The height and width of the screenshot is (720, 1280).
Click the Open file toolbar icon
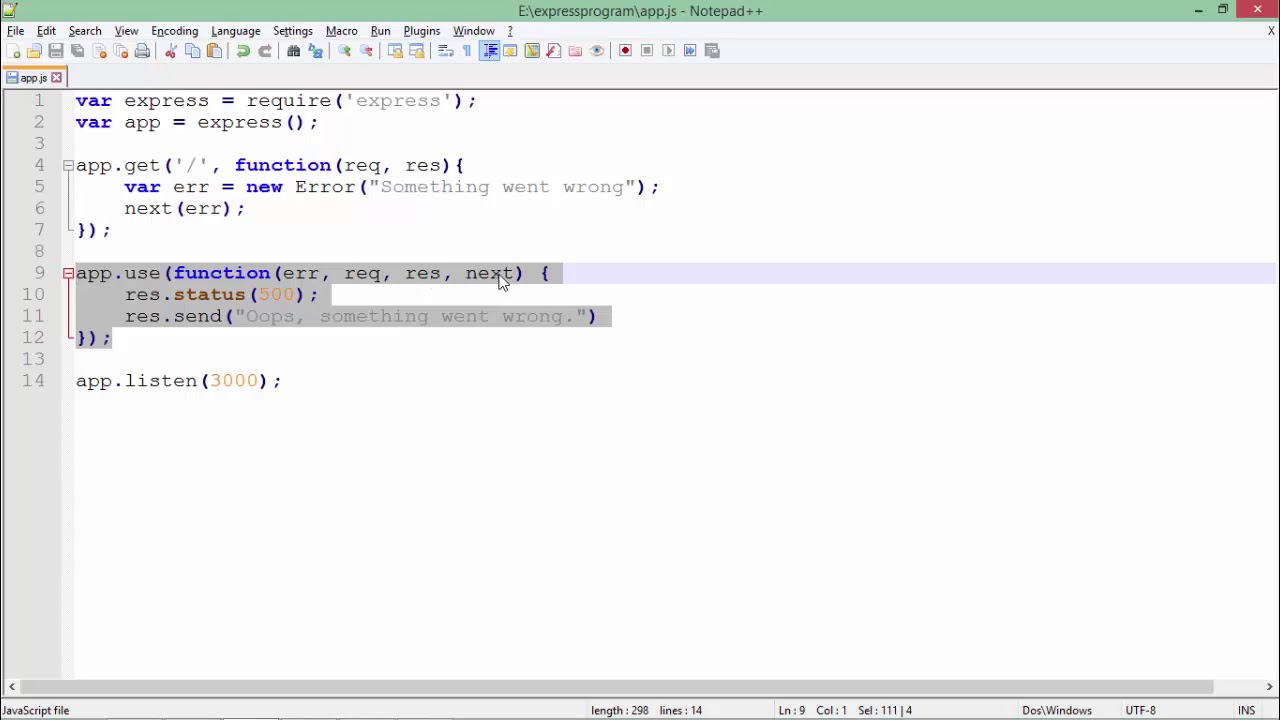coord(34,51)
